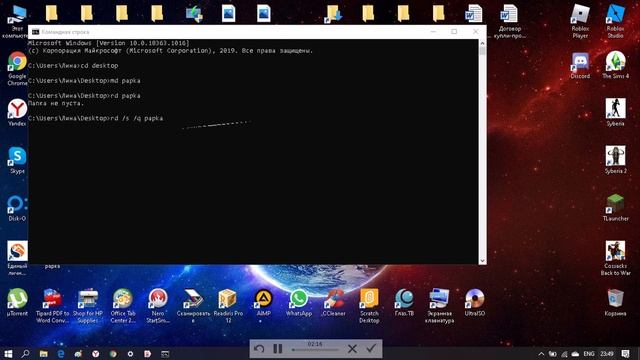Viewport: 640px width, 360px height.
Task: Launch Skype from the desktop
Action: pos(17,160)
